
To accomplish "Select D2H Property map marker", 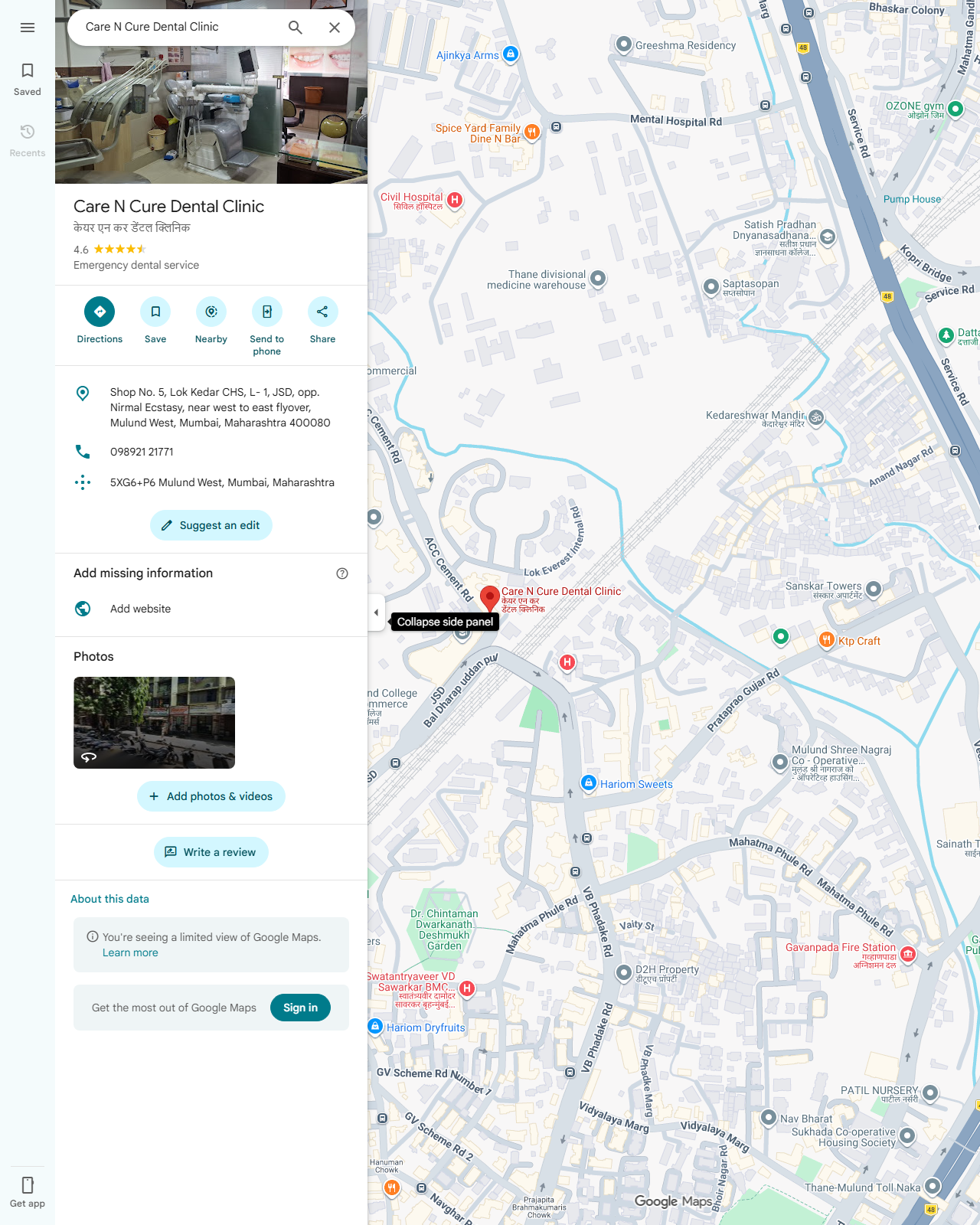I will tap(624, 972).
